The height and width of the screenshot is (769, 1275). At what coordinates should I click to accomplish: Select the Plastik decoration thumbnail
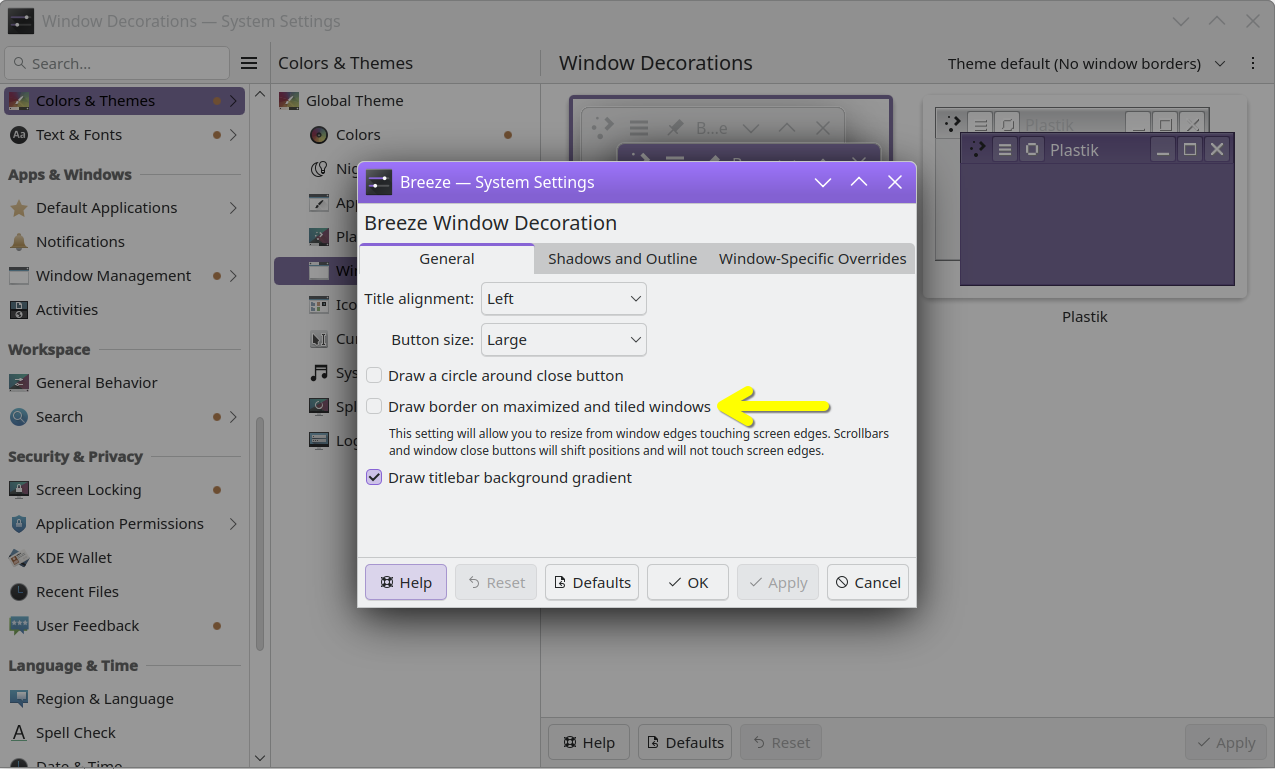pos(1085,197)
